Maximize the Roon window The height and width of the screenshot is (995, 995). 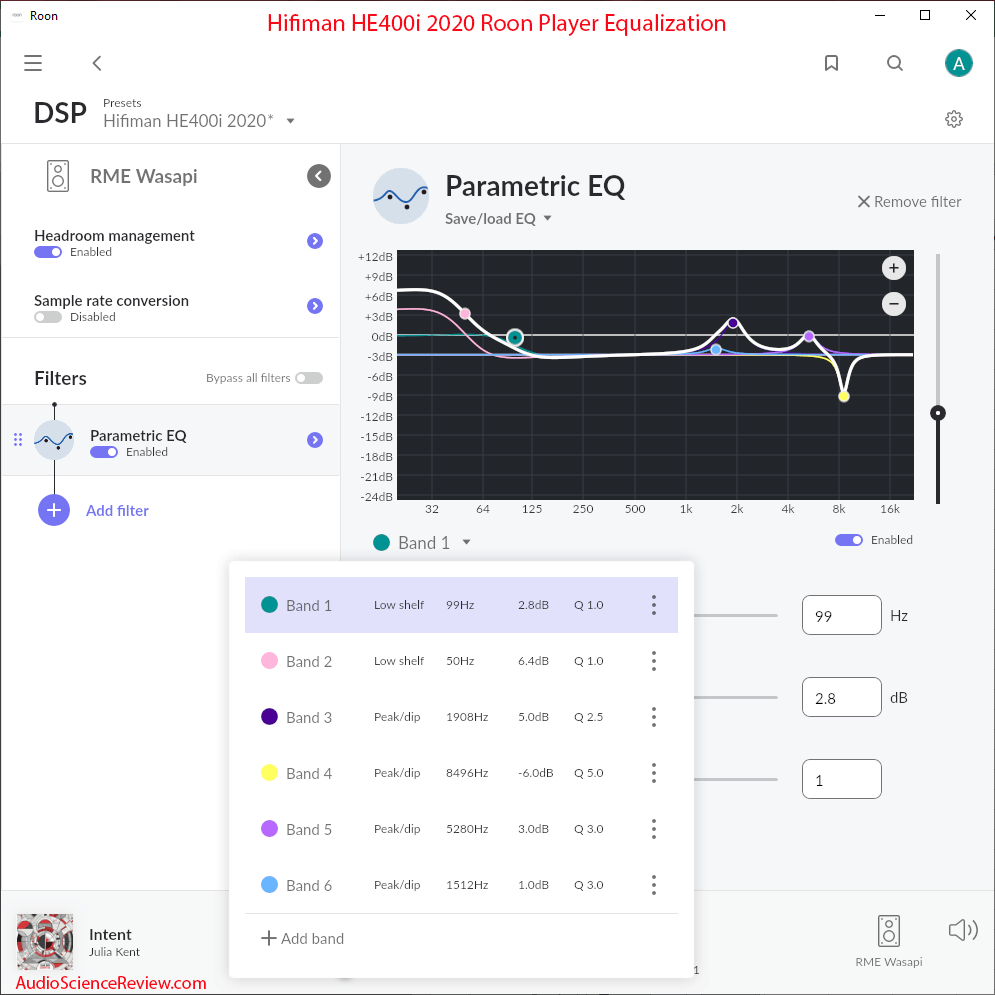tap(925, 15)
